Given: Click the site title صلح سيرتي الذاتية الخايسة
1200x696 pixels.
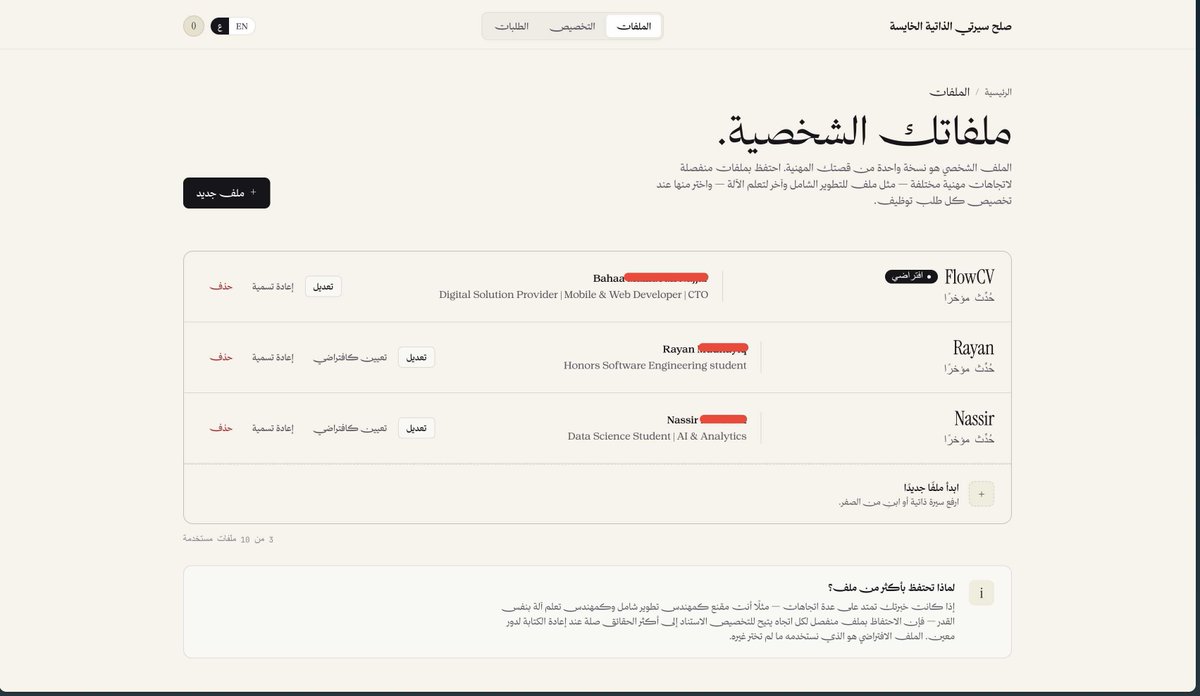Looking at the screenshot, I should tap(951, 26).
